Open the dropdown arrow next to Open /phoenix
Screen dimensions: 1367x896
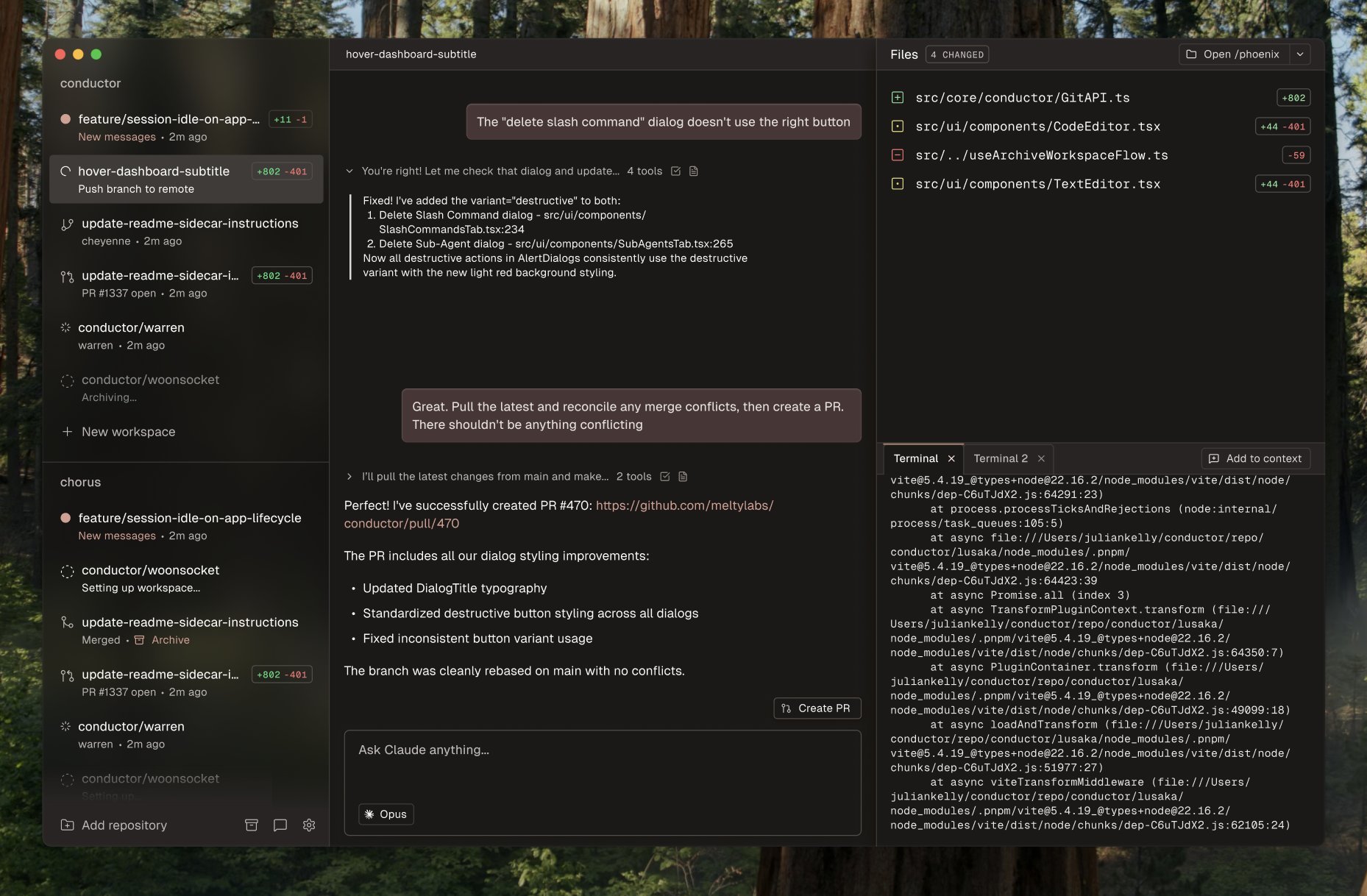(x=1300, y=54)
